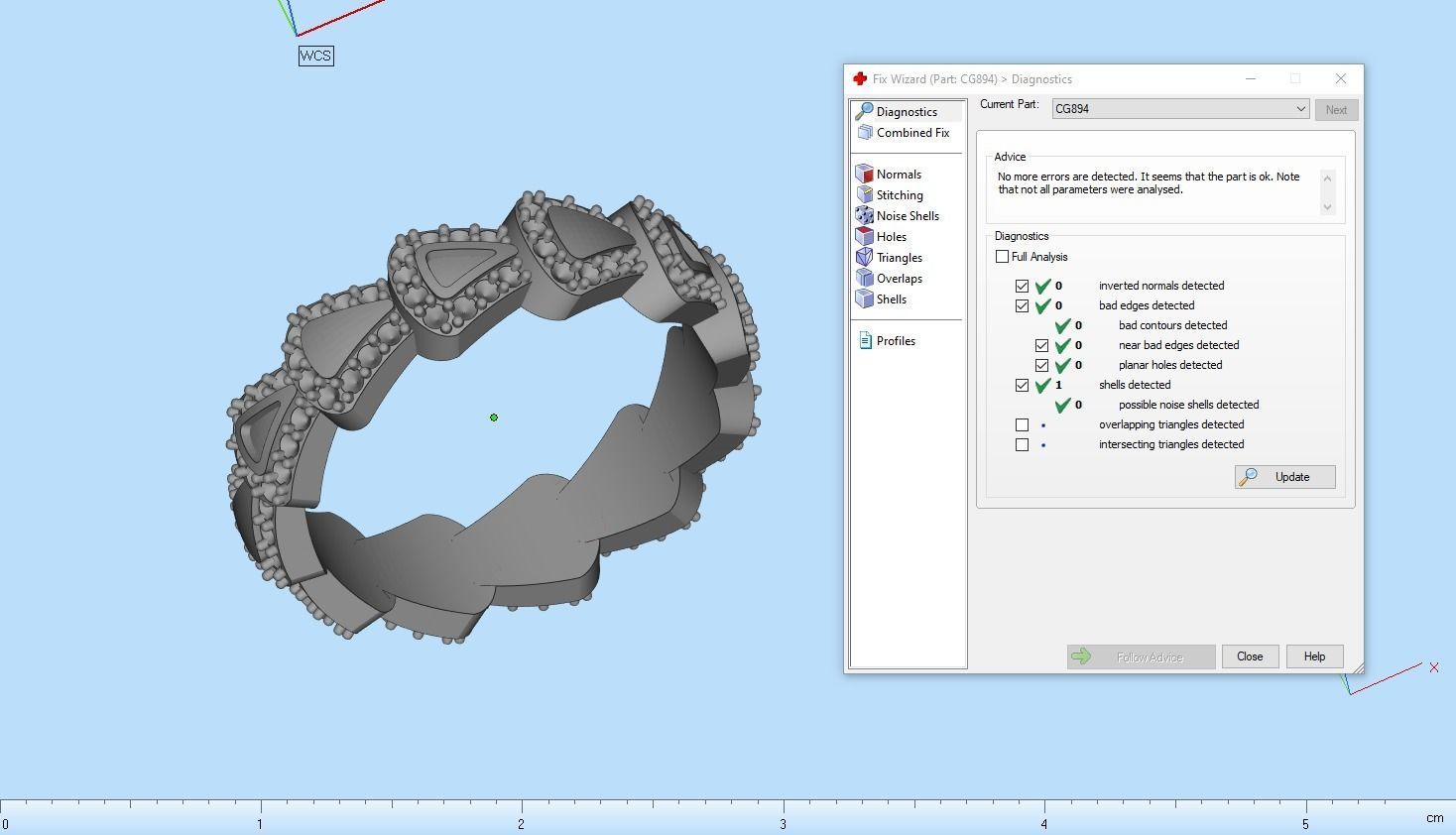This screenshot has height=835, width=1456.
Task: Uncheck inverted normals detected checkbox
Action: point(1022,286)
